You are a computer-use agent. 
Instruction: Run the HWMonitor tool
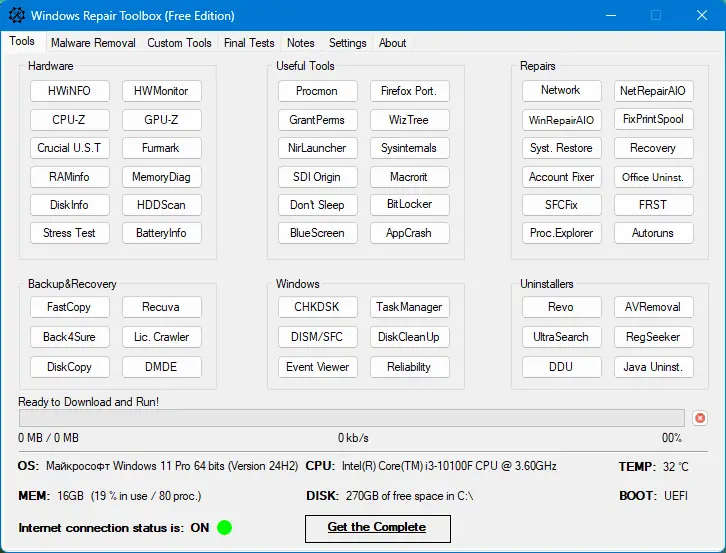(162, 91)
